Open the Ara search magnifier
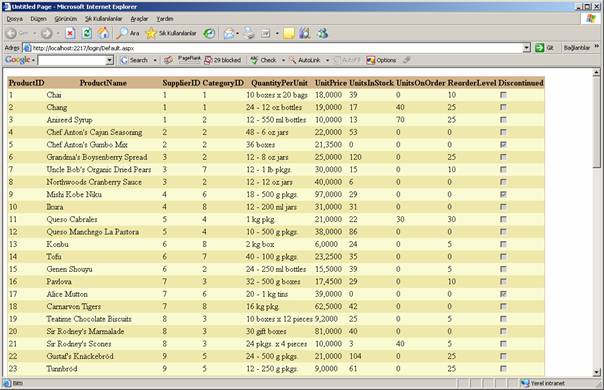This screenshot has height=390, width=604. coord(122,34)
